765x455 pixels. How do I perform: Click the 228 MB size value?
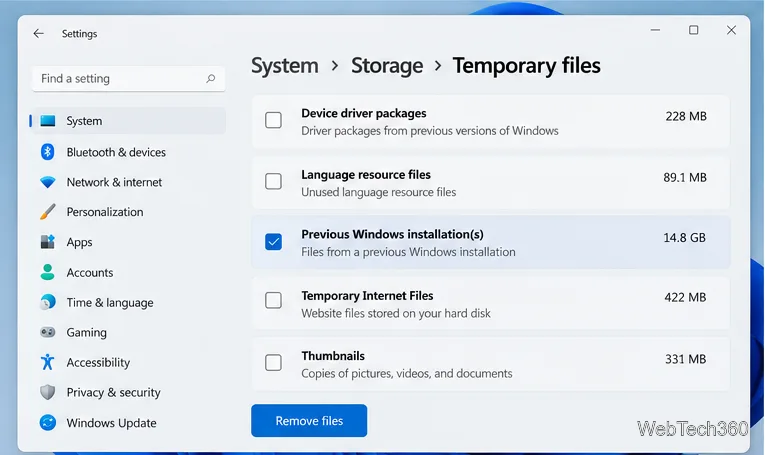(686, 116)
